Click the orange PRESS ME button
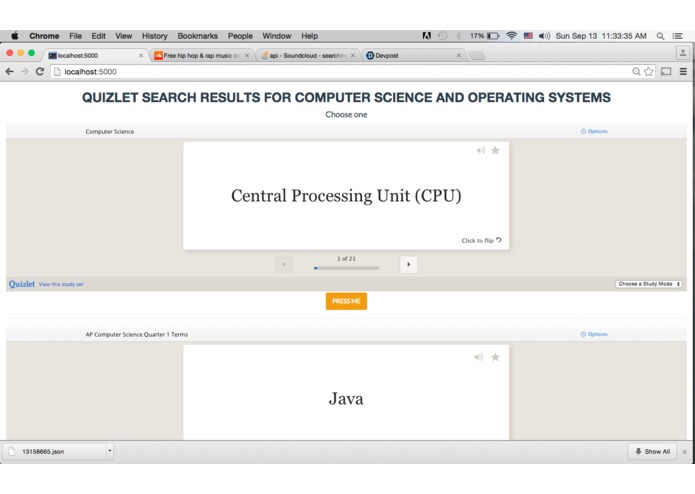Image resolution: width=695 pixels, height=494 pixels. point(346,301)
